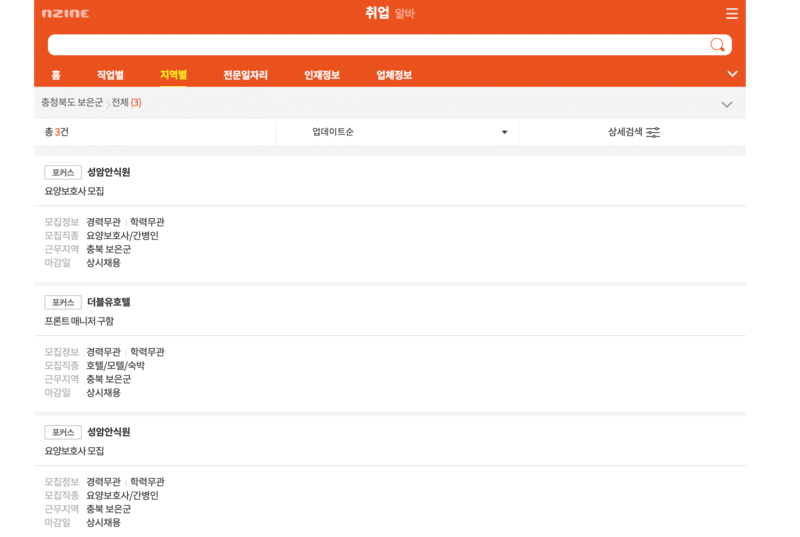Open 프론트 매니저 구함 job title
The image size is (800, 537).
[79, 321]
